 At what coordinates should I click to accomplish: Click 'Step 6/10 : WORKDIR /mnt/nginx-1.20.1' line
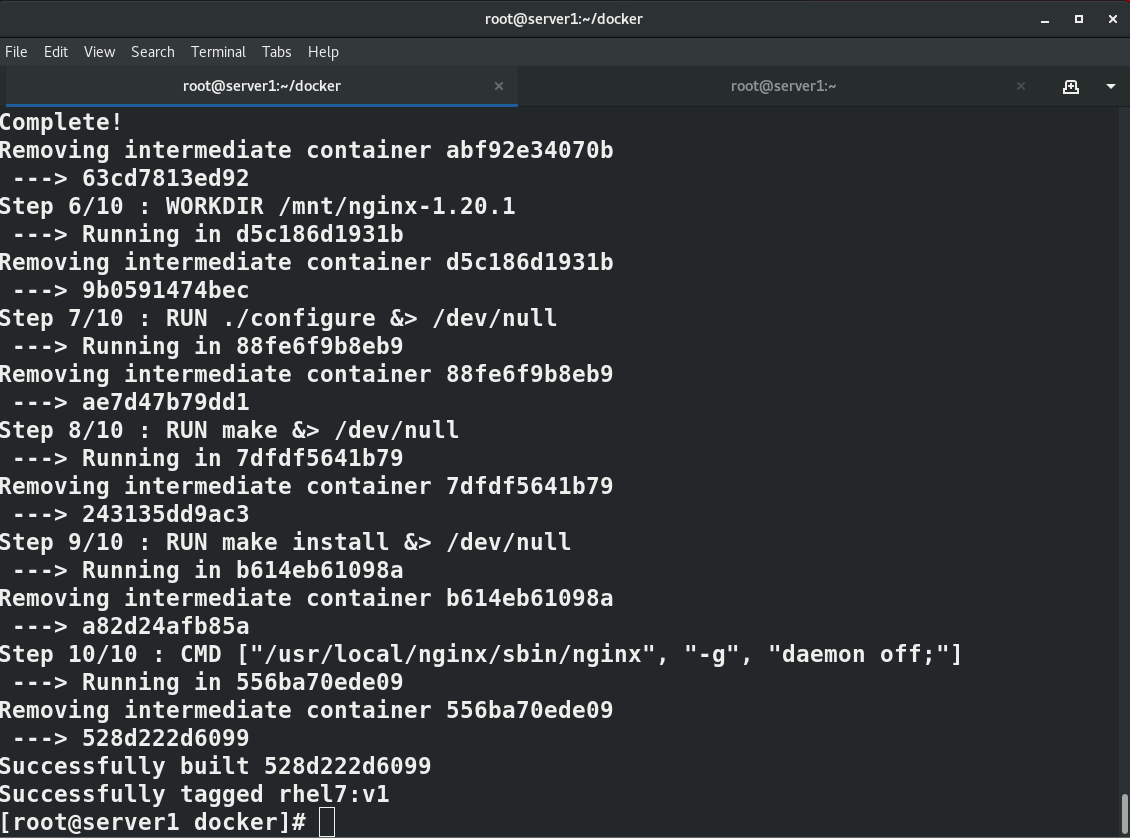click(257, 206)
